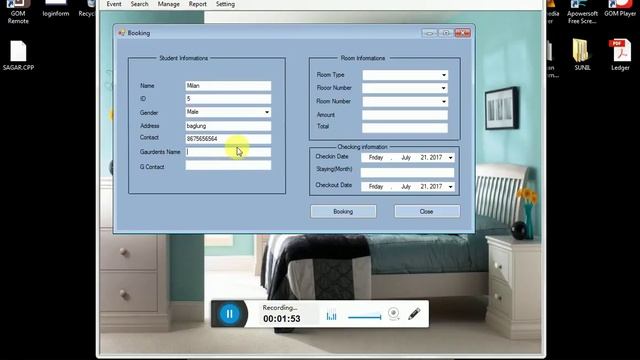Select month July in Checkin Date
The width and height of the screenshot is (640, 360).
406,158
